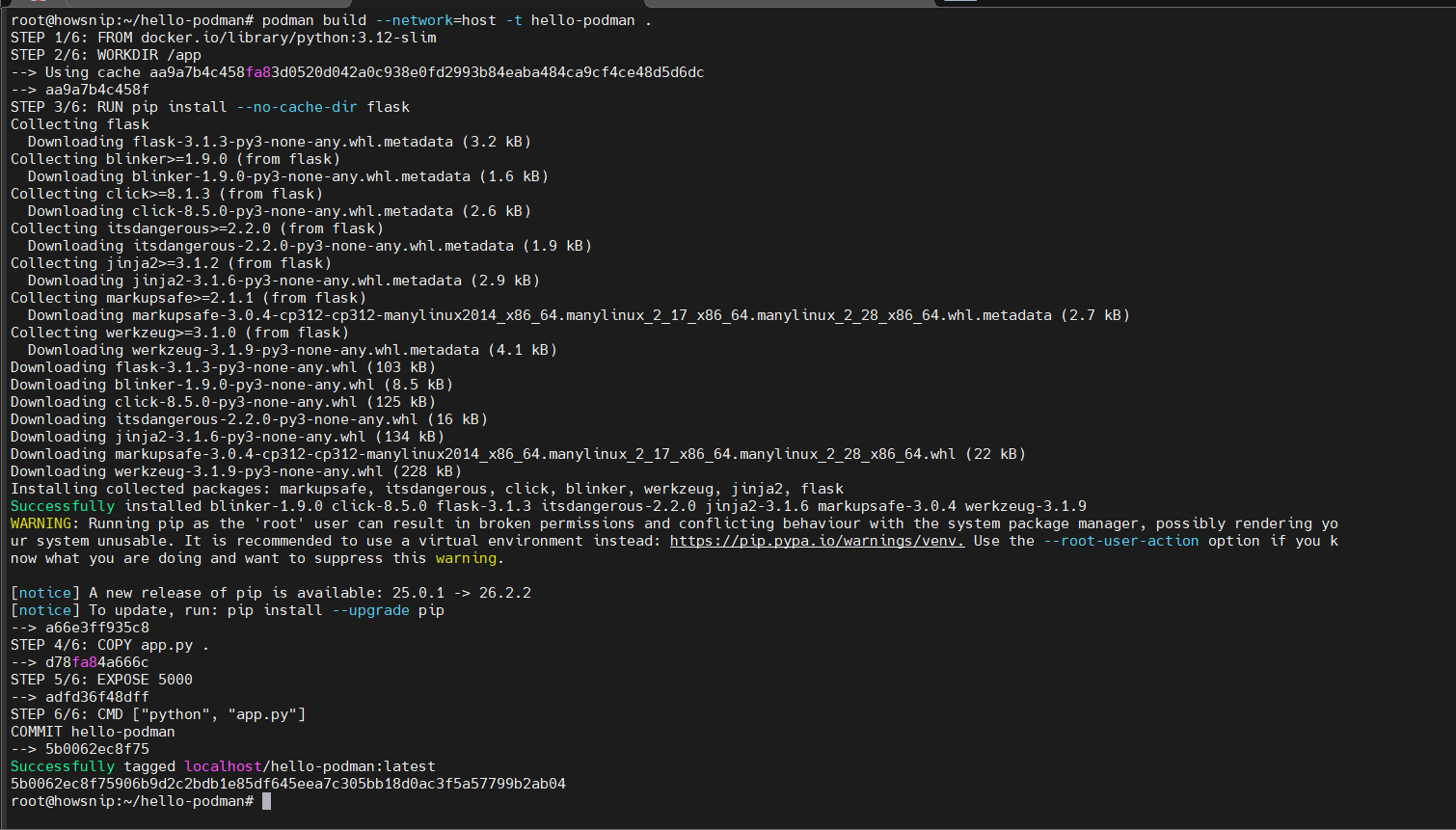Viewport: 1456px width, 830px height.
Task: Click 'Collecting blinker>=1.9.0 (from flask)'
Action: point(175,159)
